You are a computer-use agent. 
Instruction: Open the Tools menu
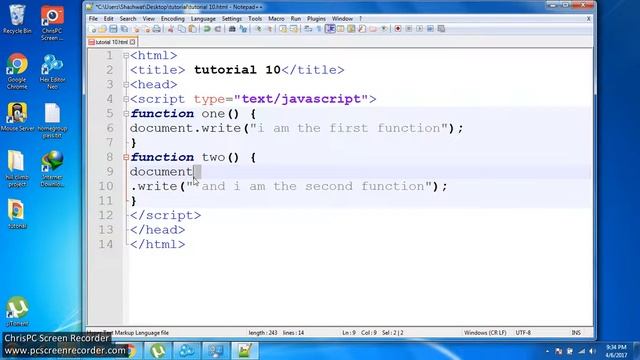coord(255,19)
